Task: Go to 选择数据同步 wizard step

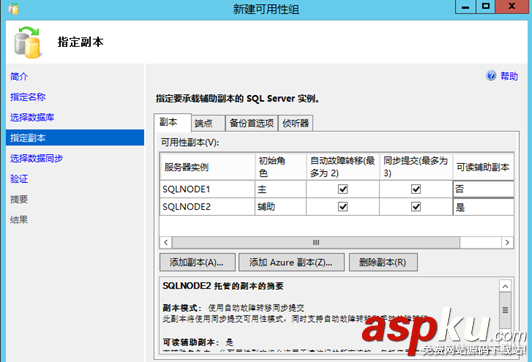Action: click(x=37, y=158)
